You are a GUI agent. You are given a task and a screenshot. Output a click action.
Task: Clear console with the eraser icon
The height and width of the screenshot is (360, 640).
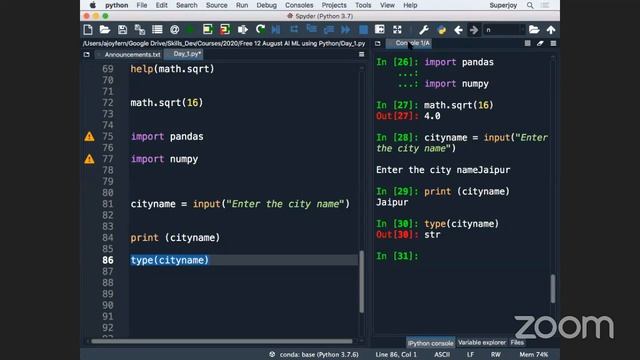pos(540,43)
